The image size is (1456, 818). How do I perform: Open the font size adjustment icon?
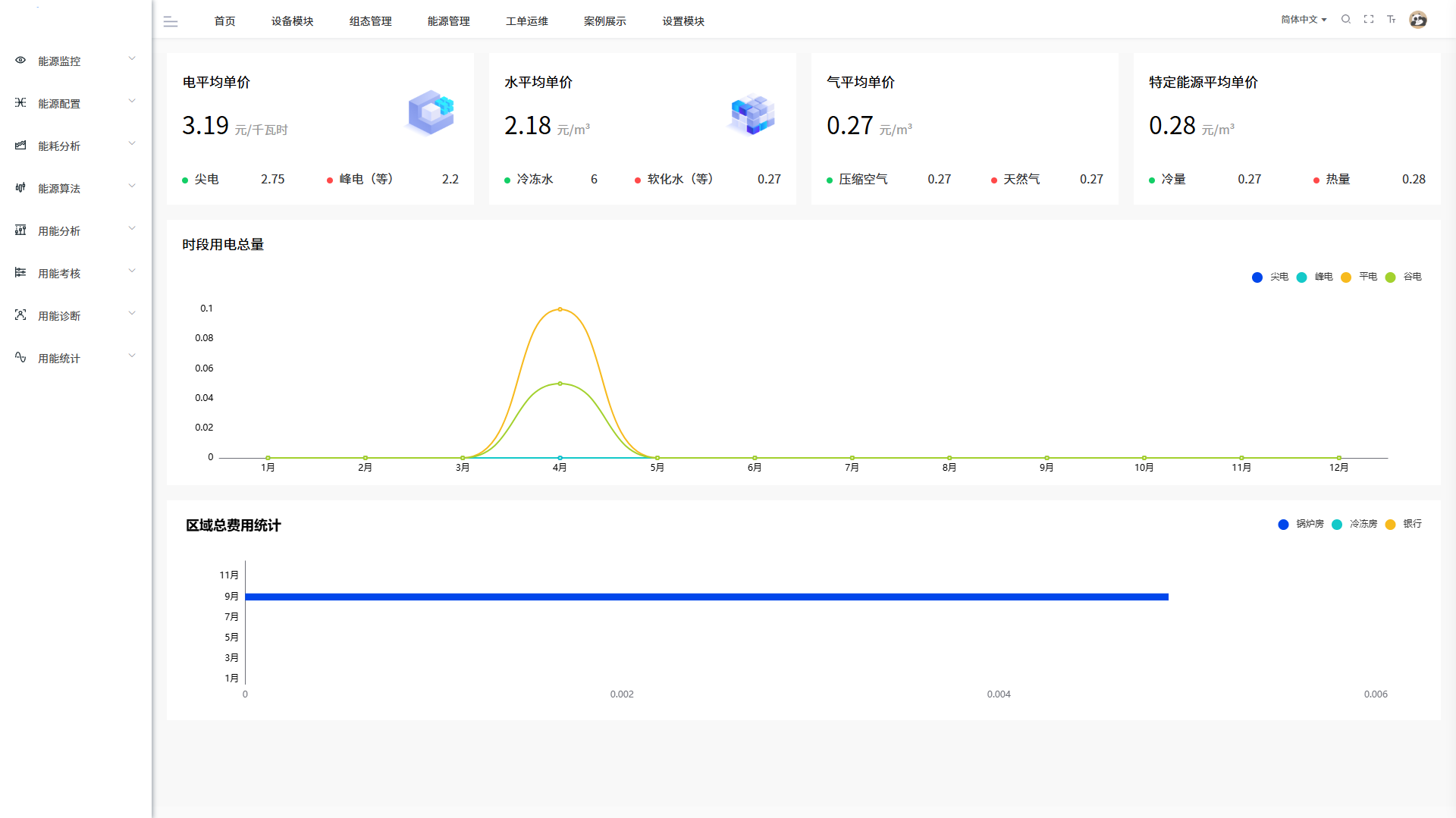1392,20
